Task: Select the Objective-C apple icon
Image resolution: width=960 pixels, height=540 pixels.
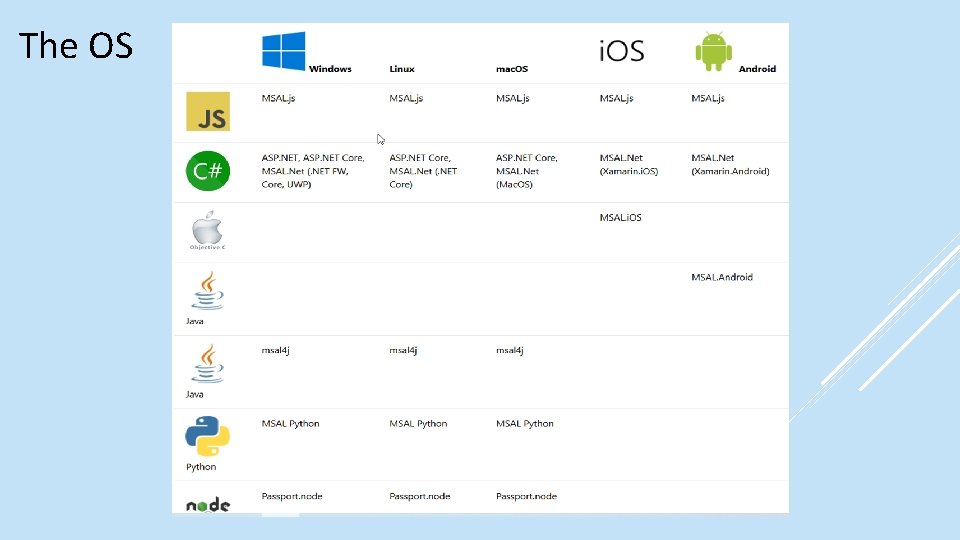Action: click(x=208, y=230)
